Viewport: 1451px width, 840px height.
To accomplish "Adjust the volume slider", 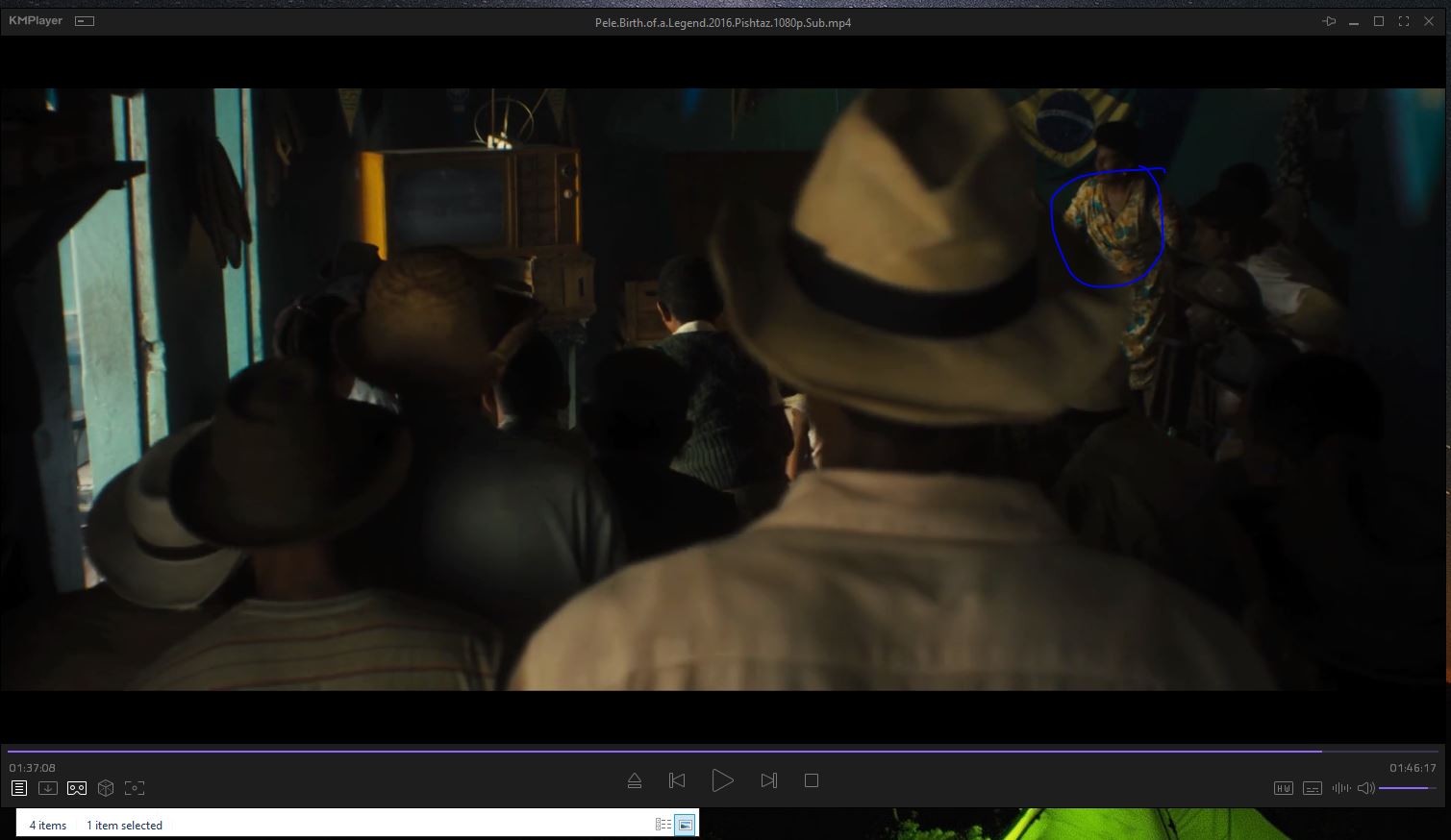I will click(1408, 788).
